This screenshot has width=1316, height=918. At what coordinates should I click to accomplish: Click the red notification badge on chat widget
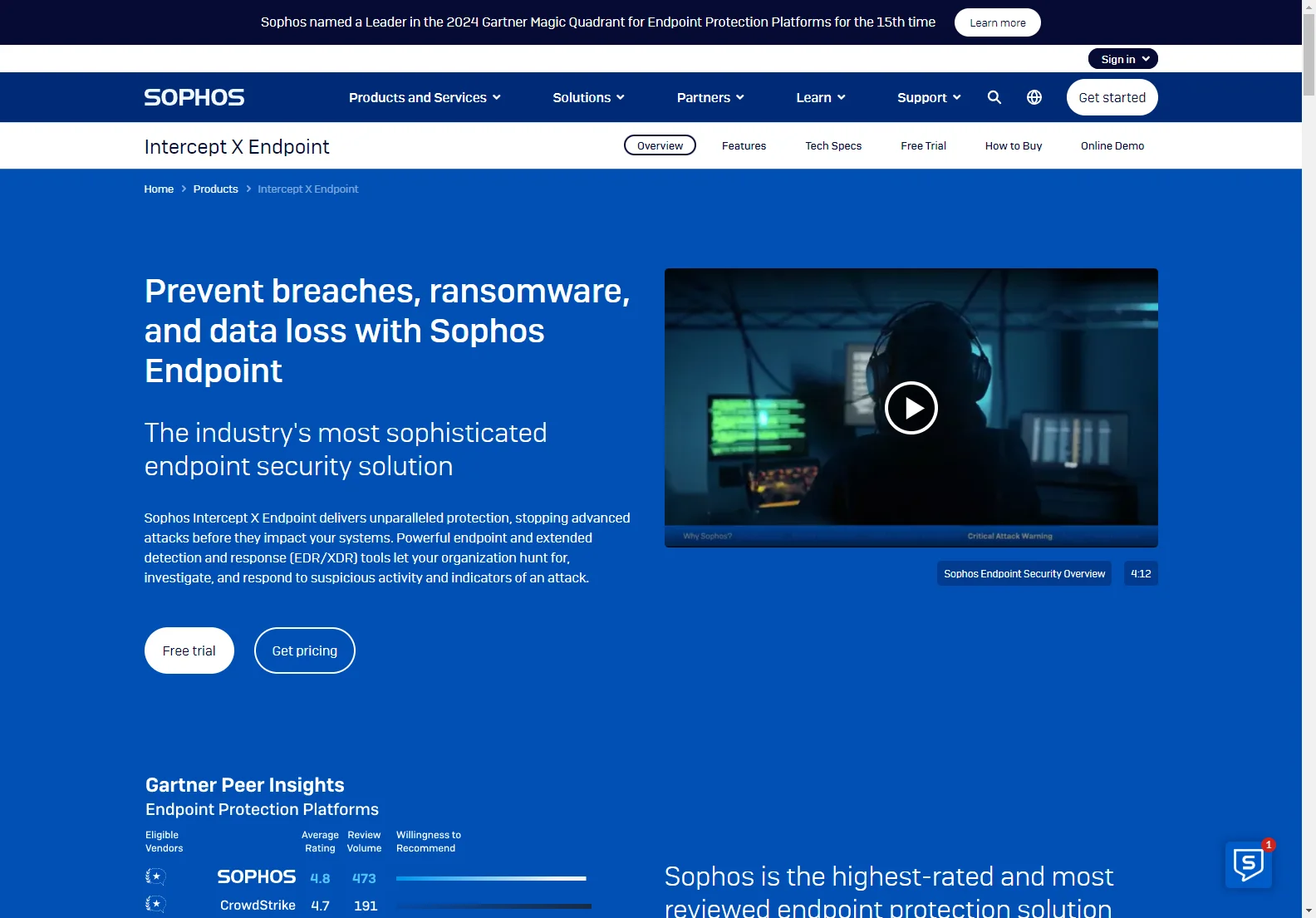[x=1269, y=845]
